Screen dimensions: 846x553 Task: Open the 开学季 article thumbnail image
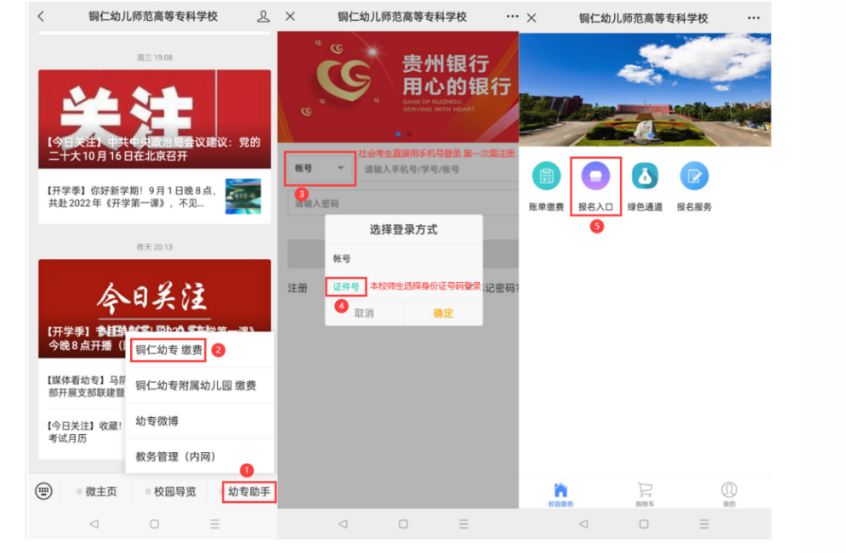click(x=243, y=196)
